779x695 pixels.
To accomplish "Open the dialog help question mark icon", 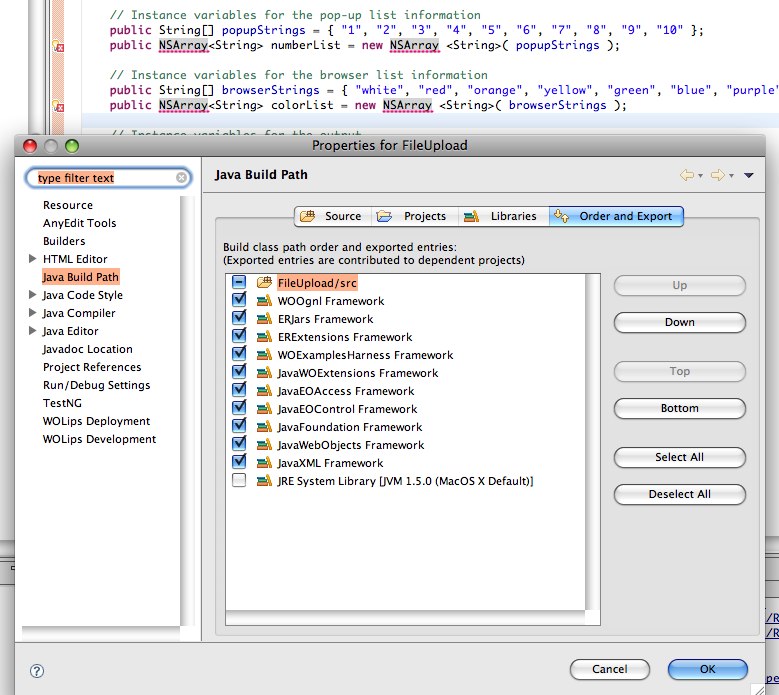I will click(37, 671).
